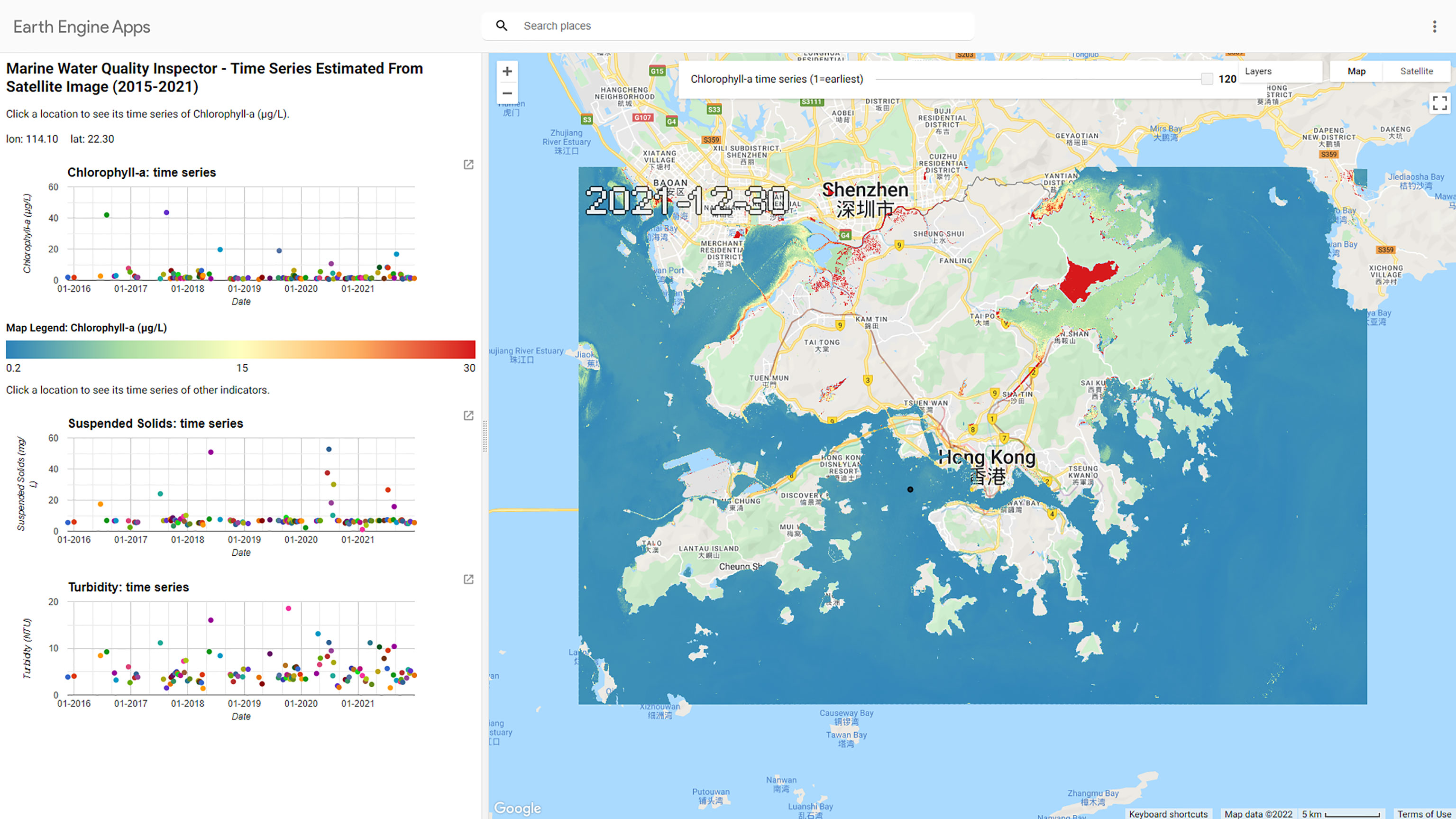
Task: Open the three-dot options menu
Action: 1435,27
